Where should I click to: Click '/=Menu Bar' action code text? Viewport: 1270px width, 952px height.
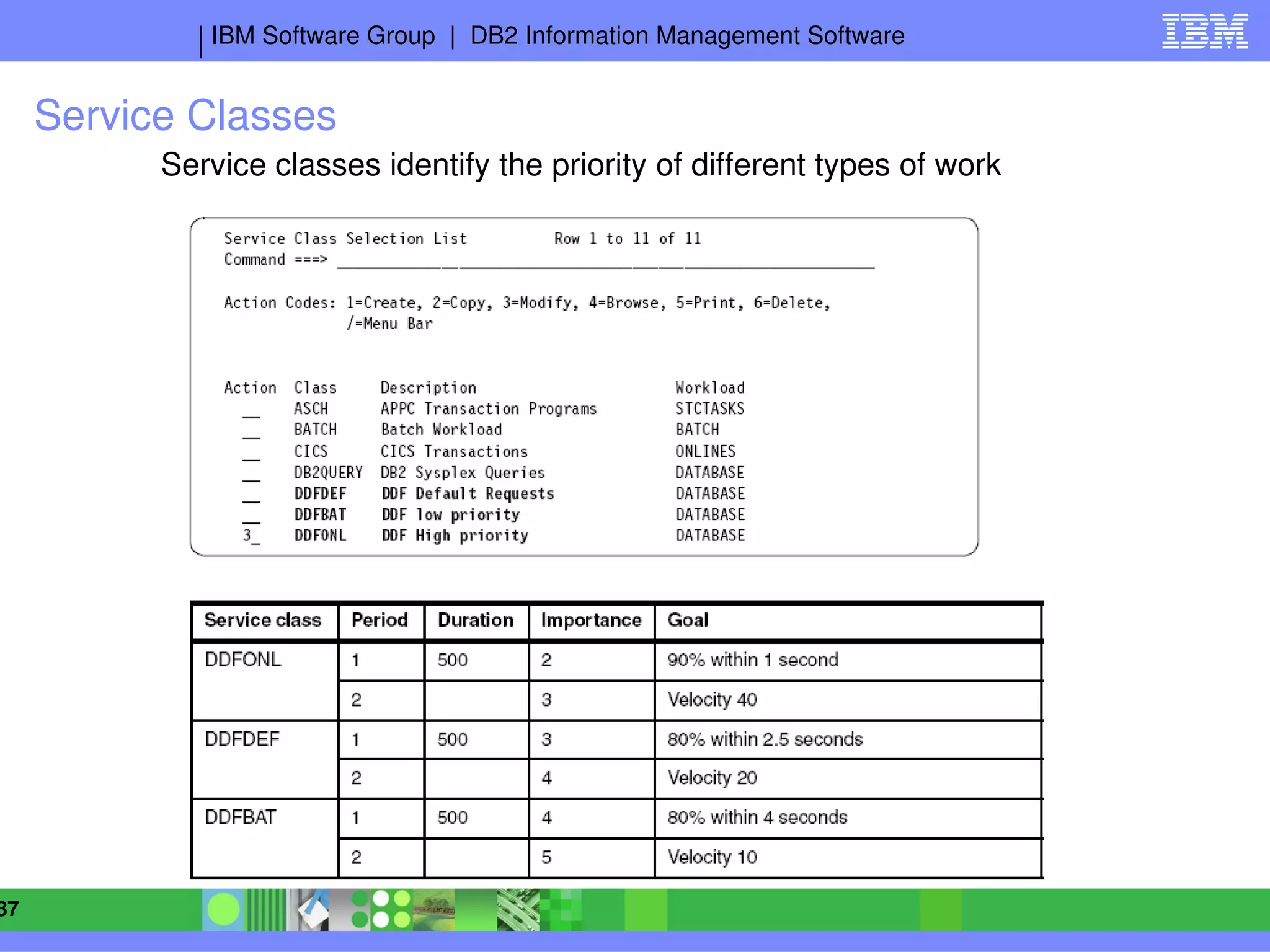389,324
